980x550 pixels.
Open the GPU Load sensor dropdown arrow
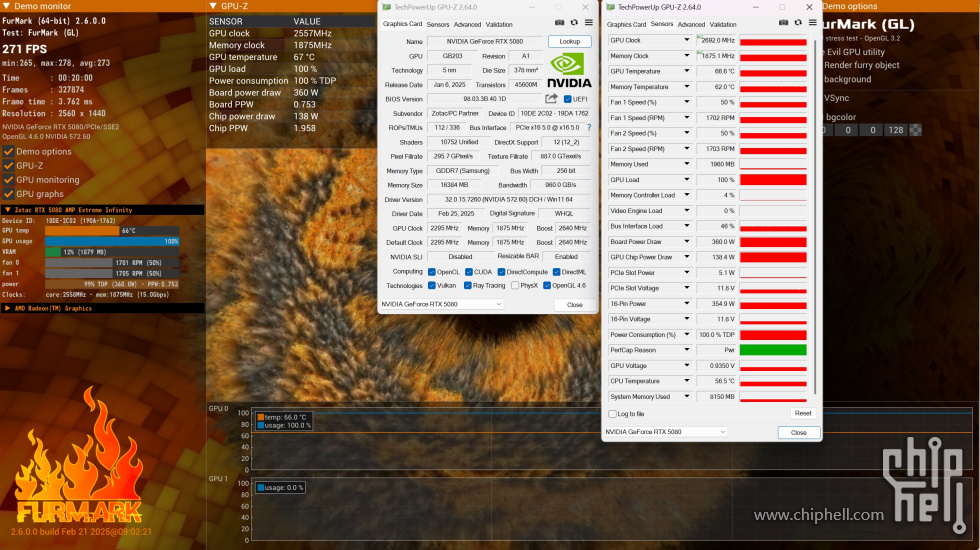(686, 179)
